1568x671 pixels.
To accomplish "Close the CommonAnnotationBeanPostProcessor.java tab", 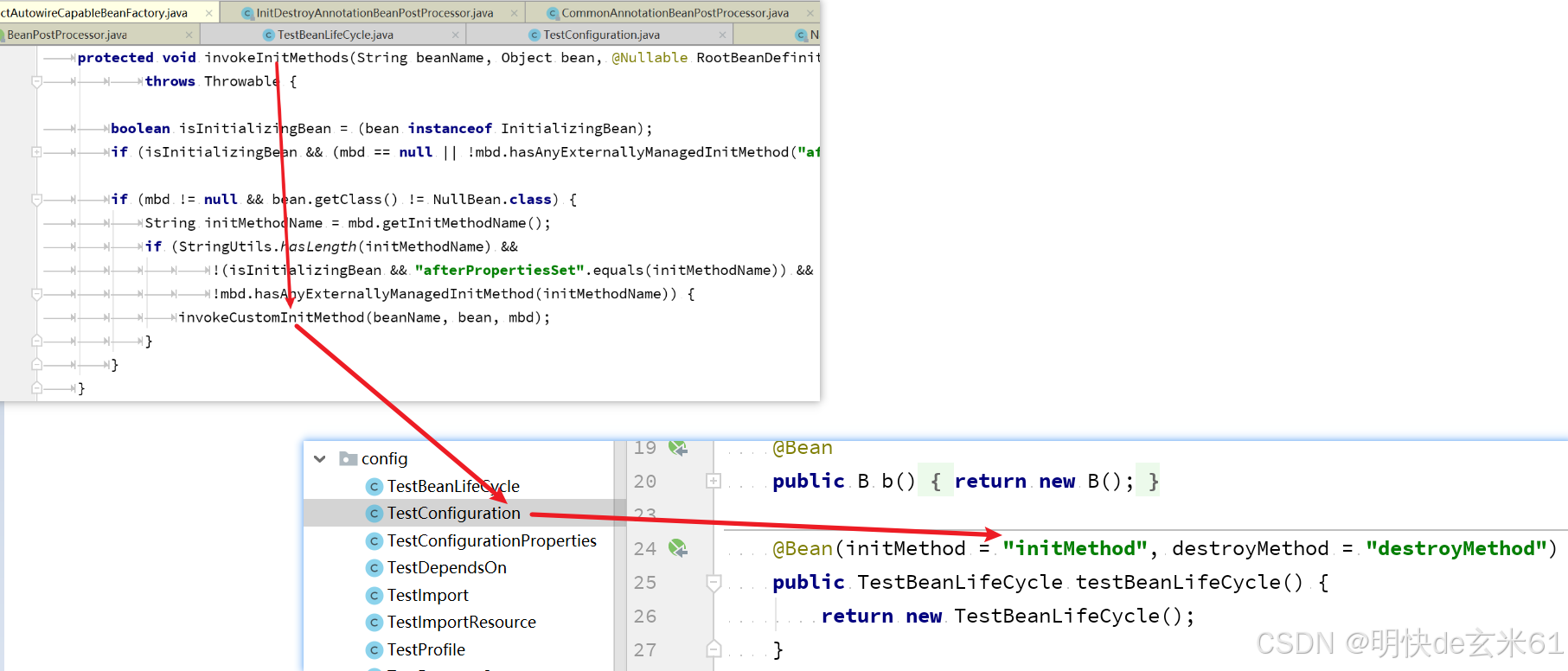I will pos(810,13).
